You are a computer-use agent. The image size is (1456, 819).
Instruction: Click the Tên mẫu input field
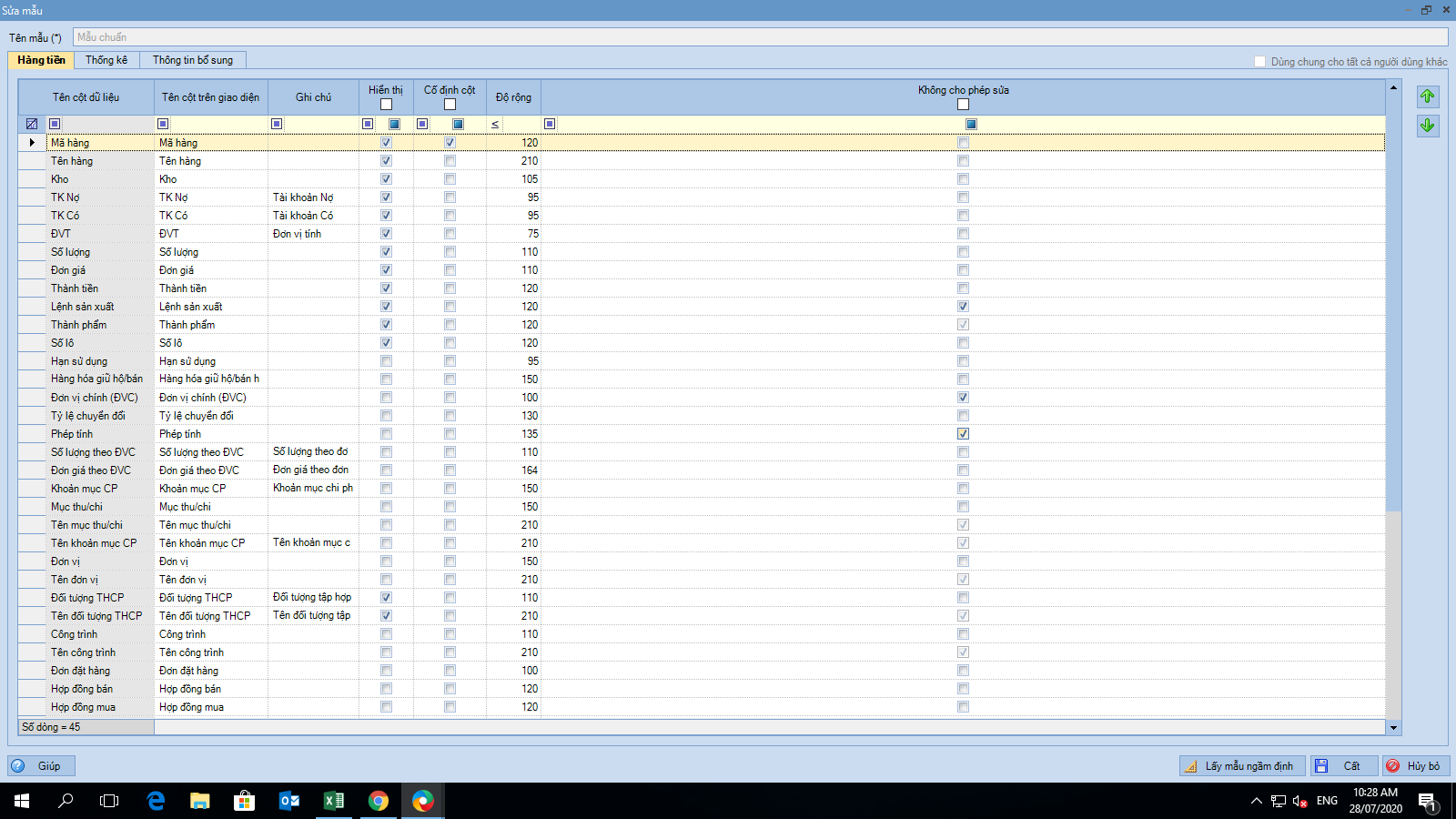coord(759,37)
